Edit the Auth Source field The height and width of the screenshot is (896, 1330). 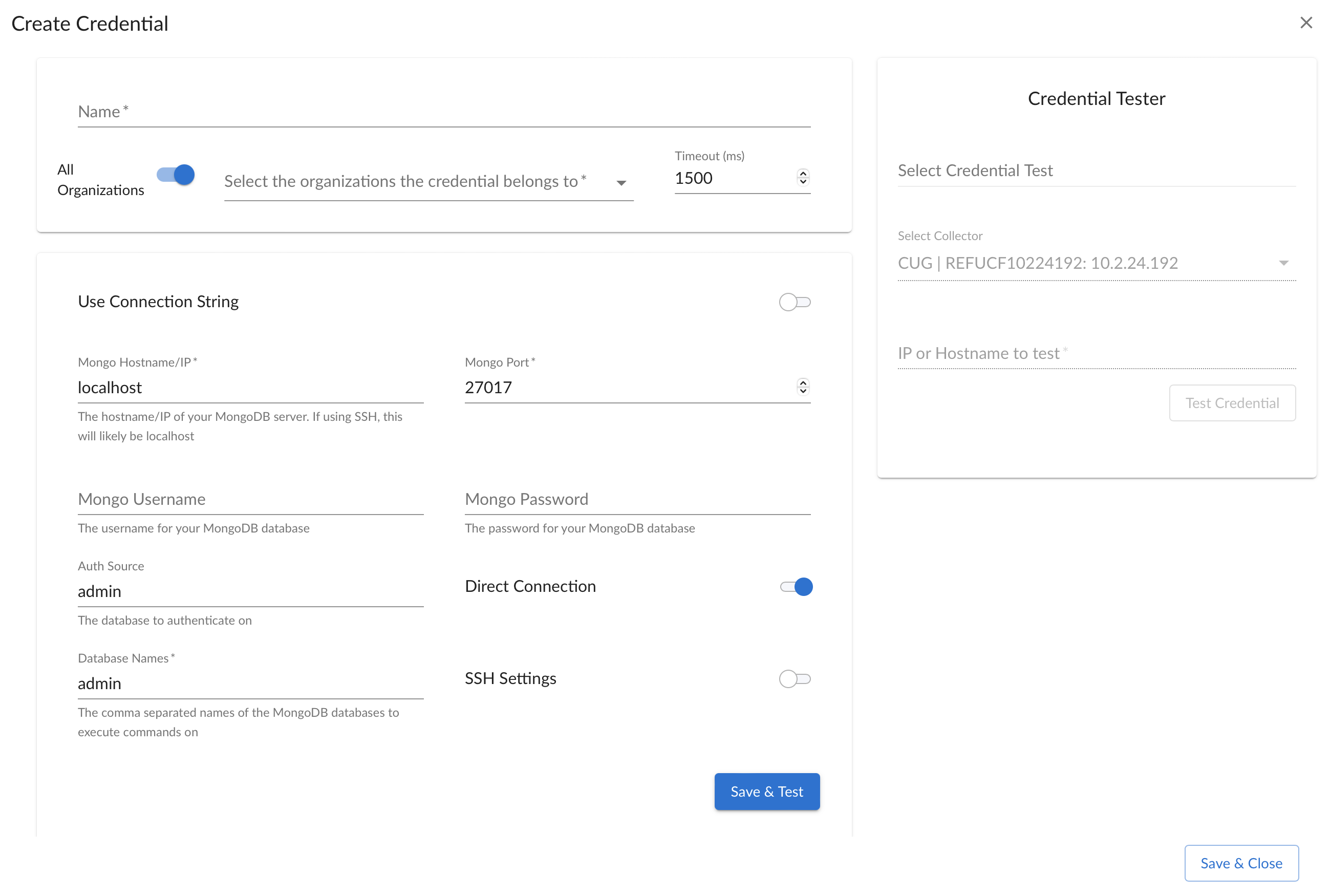(x=250, y=591)
